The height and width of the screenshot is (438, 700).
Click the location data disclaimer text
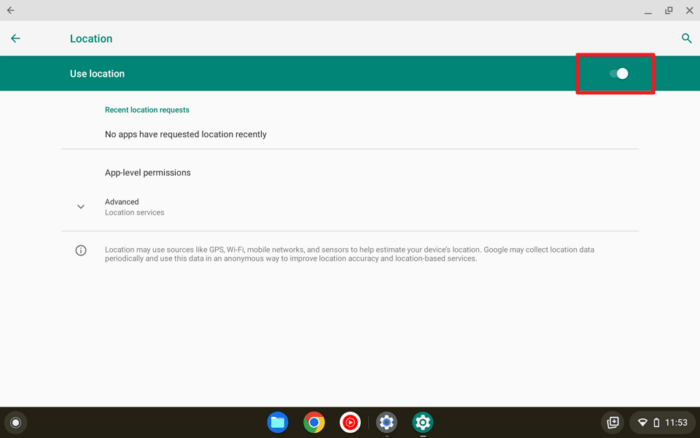(350, 254)
